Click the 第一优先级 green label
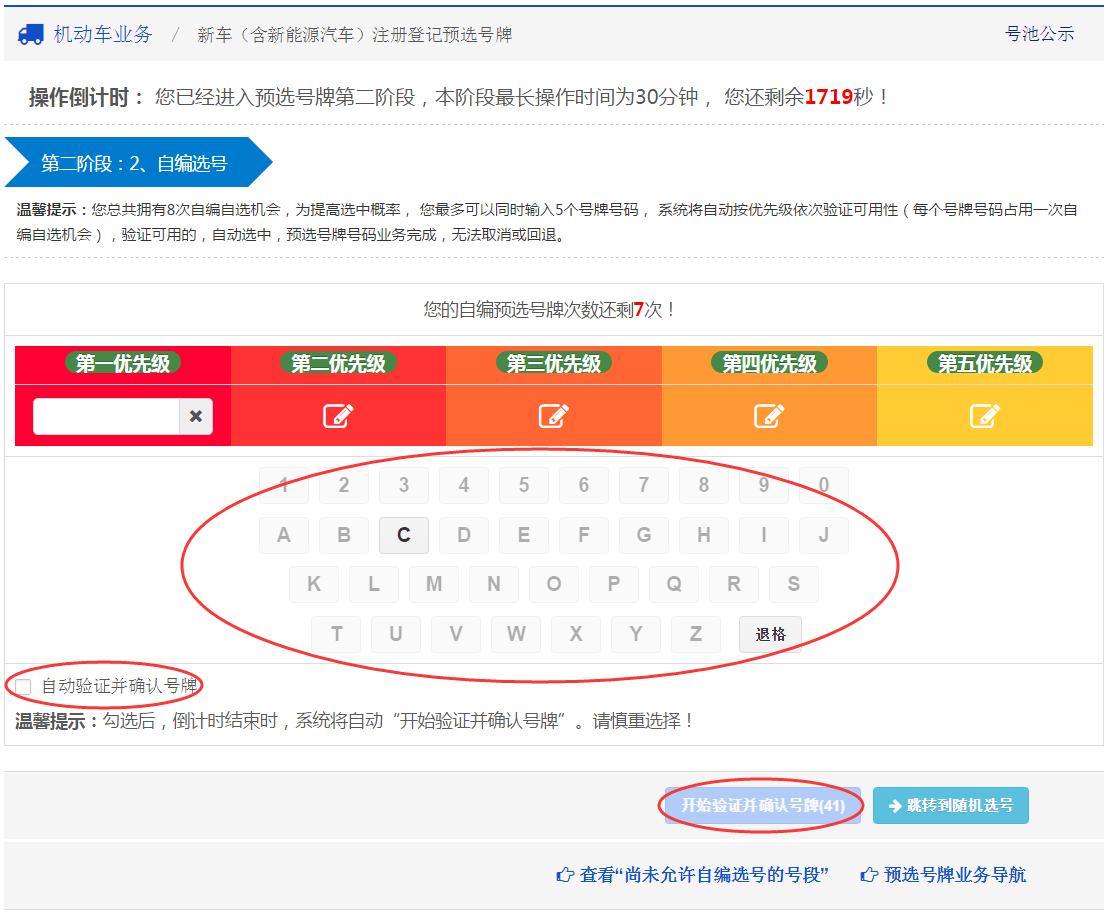This screenshot has width=1108, height=912. pos(123,363)
